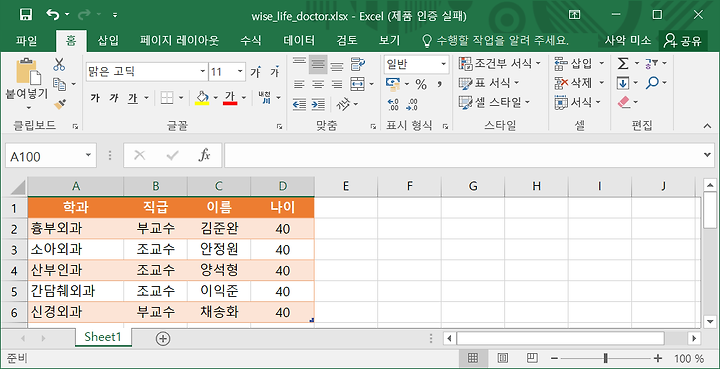Image resolution: width=720 pixels, height=369 pixels.
Task: Add a new sheet with plus button
Action: 163,339
